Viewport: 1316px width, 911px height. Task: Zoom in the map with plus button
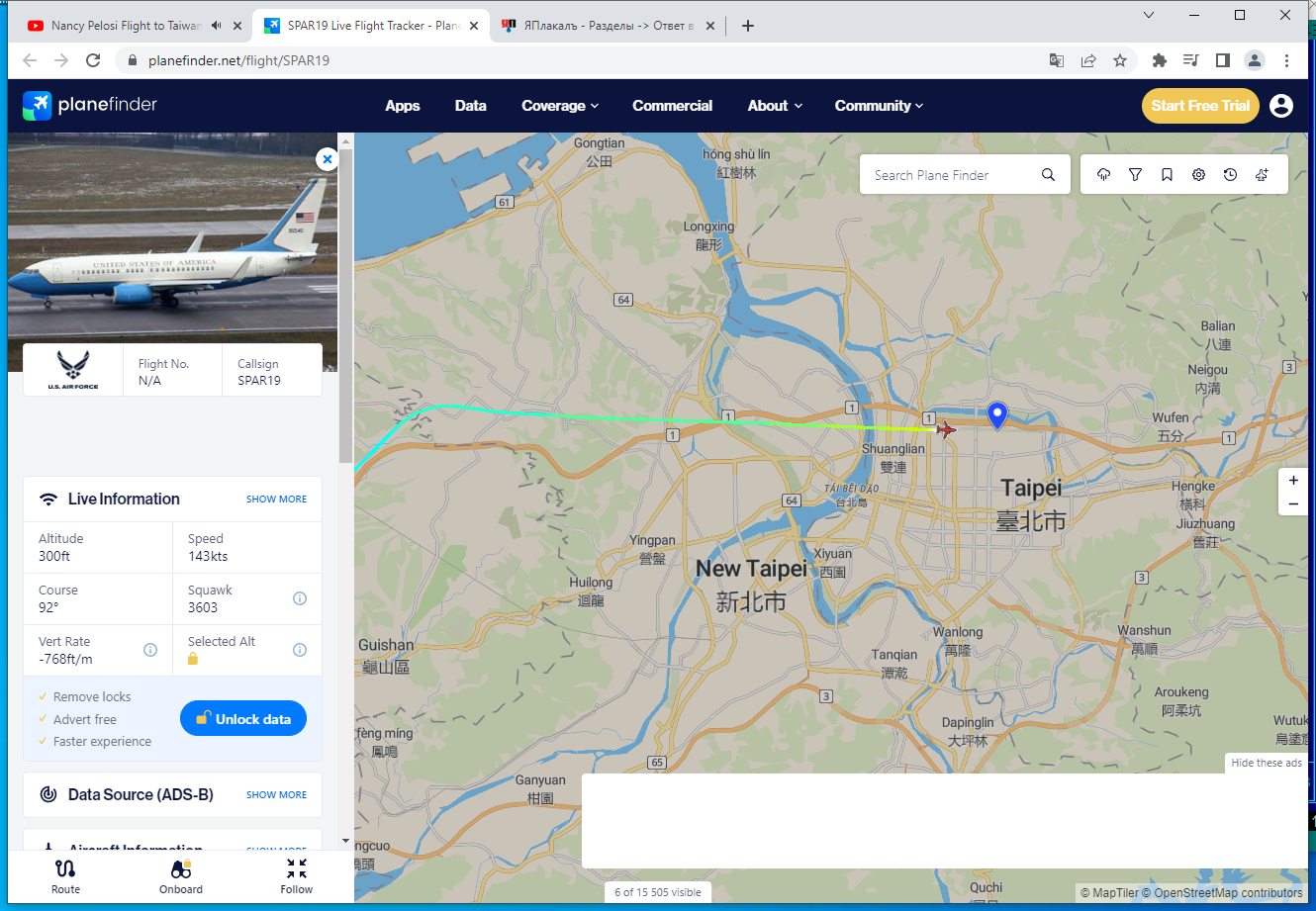pyautogui.click(x=1293, y=481)
